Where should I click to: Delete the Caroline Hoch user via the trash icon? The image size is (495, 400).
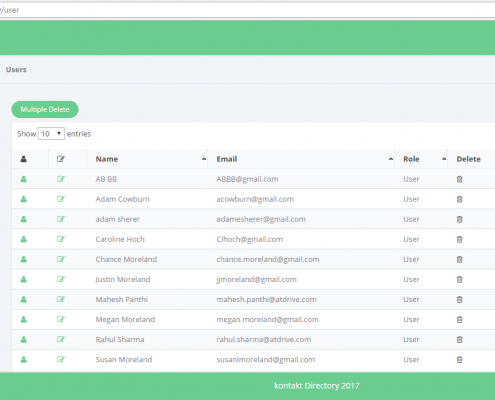459,239
